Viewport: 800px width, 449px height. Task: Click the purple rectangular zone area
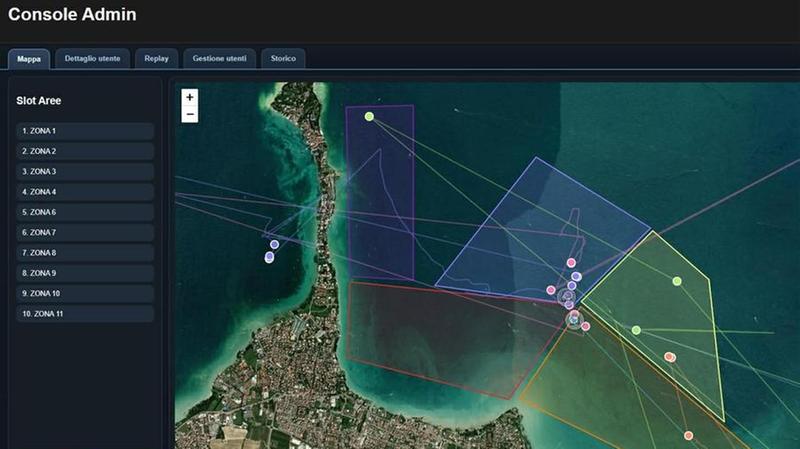click(x=380, y=200)
